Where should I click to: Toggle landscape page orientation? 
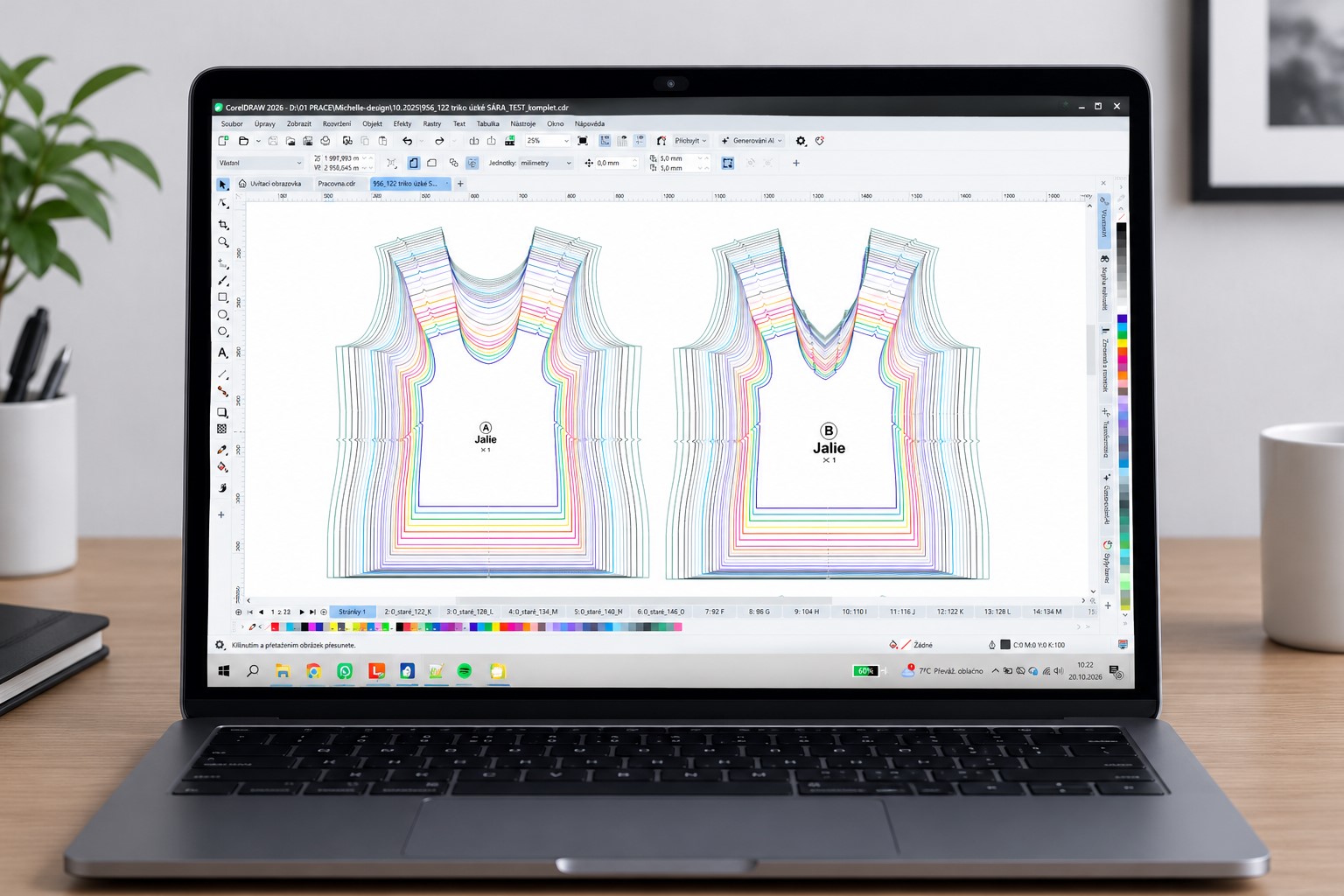pyautogui.click(x=431, y=163)
